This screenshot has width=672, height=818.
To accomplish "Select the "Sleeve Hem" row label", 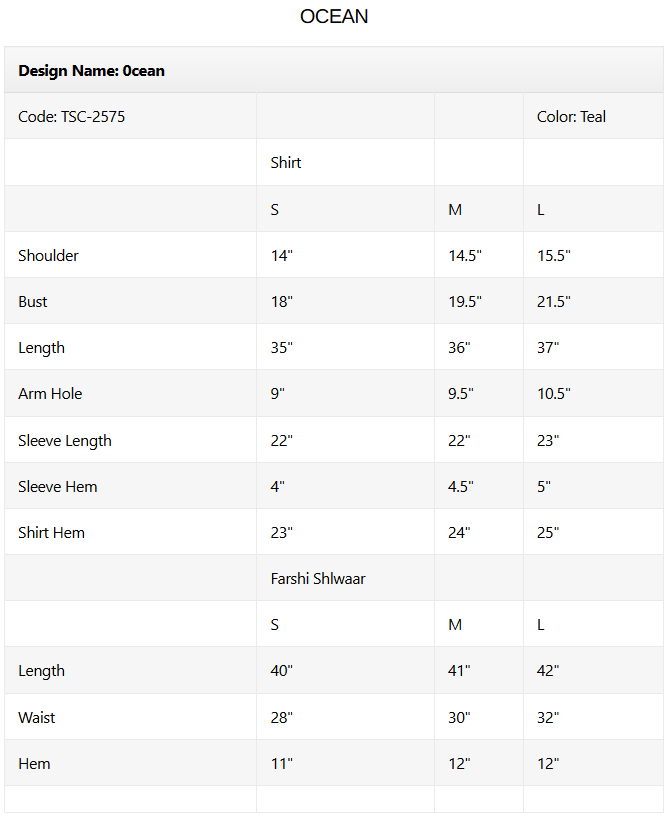I will [58, 487].
